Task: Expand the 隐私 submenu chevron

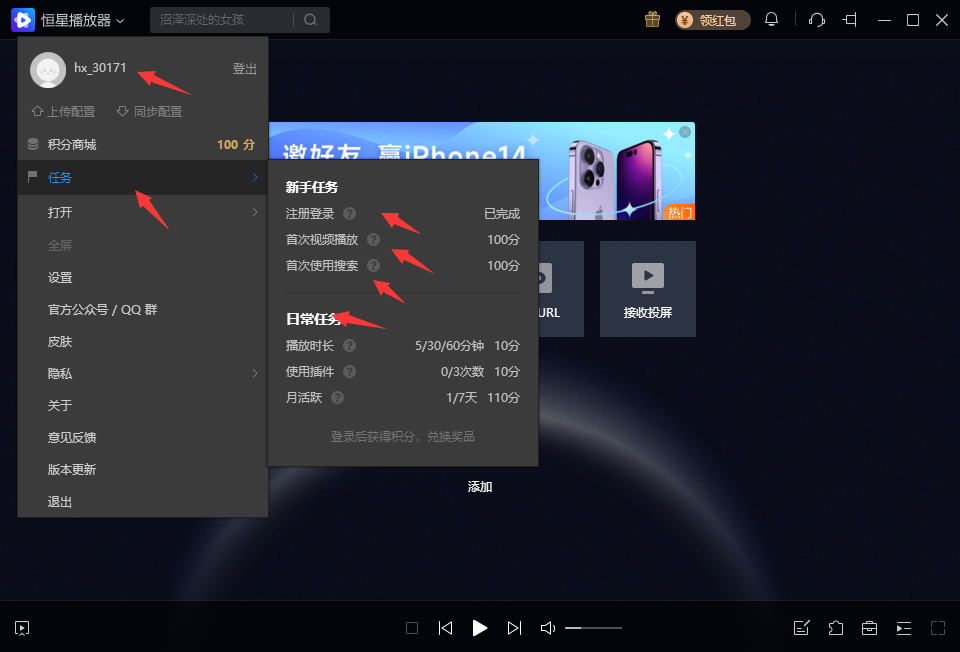Action: tap(255, 373)
